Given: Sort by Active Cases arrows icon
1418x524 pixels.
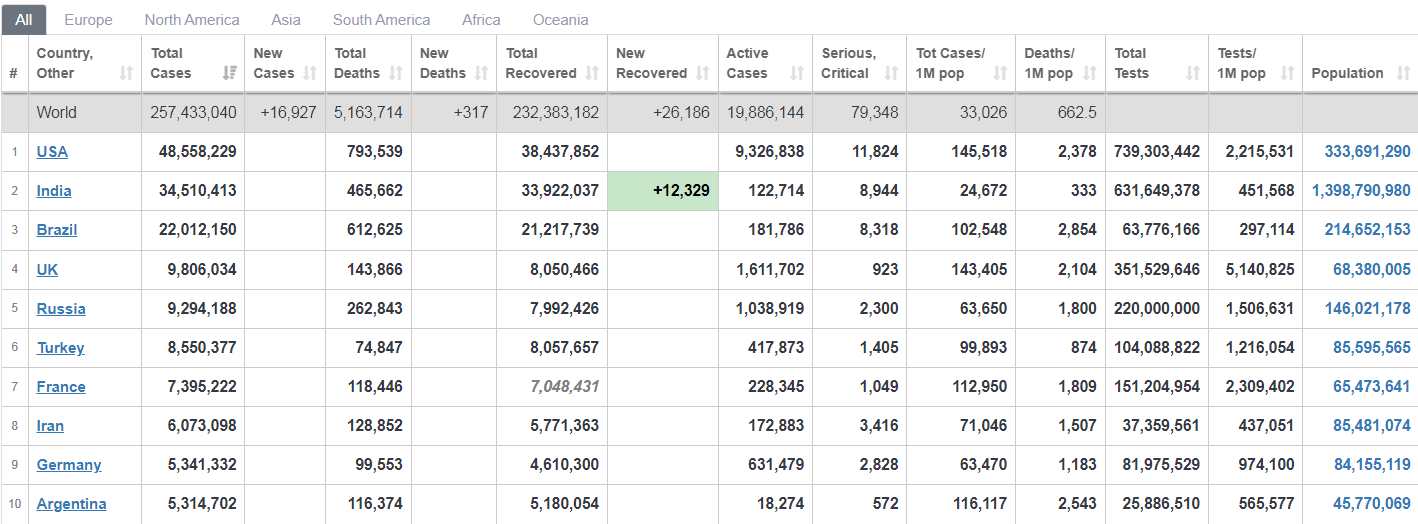Looking at the screenshot, I should point(797,73).
